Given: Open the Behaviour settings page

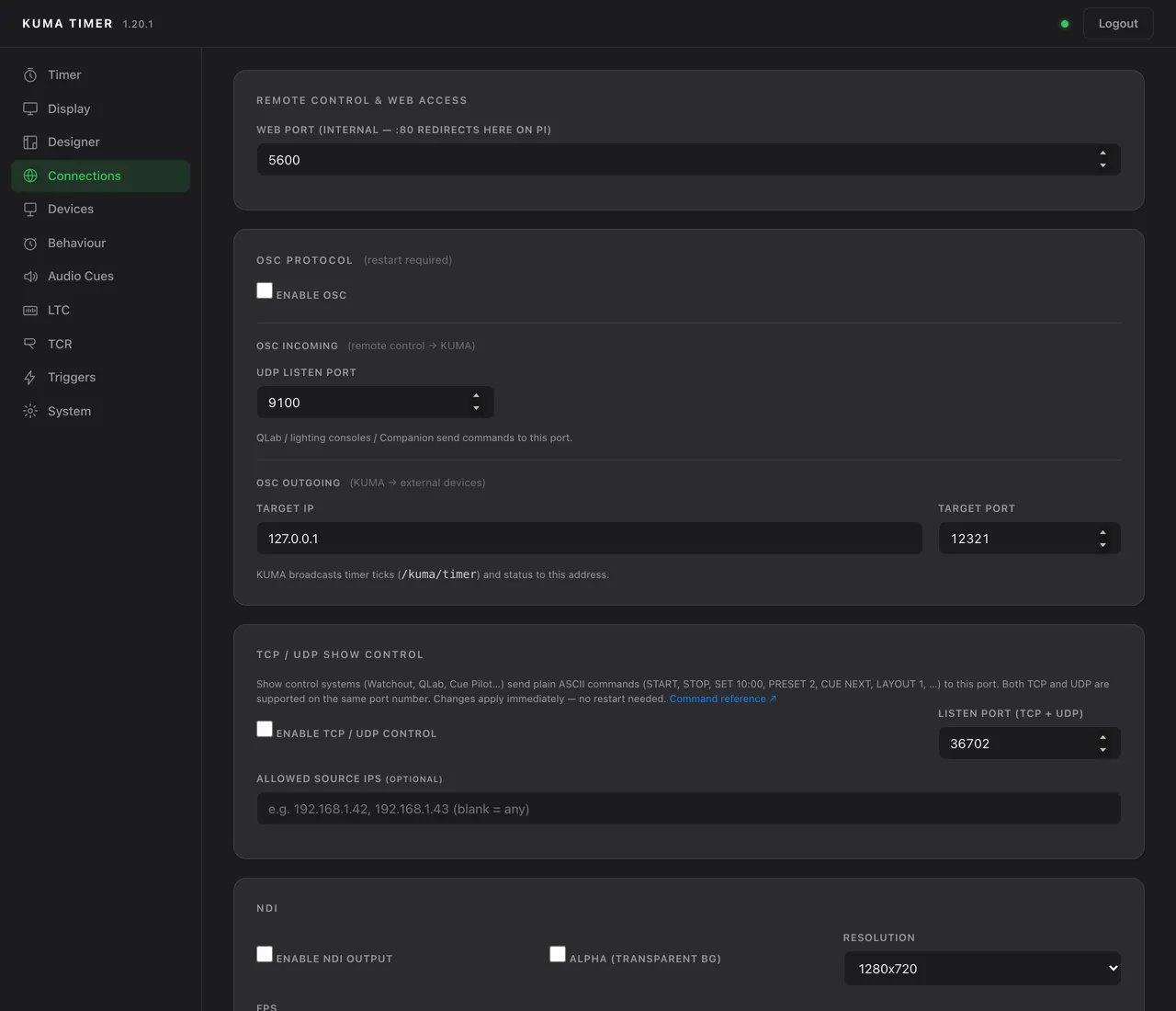Looking at the screenshot, I should click(101, 244).
